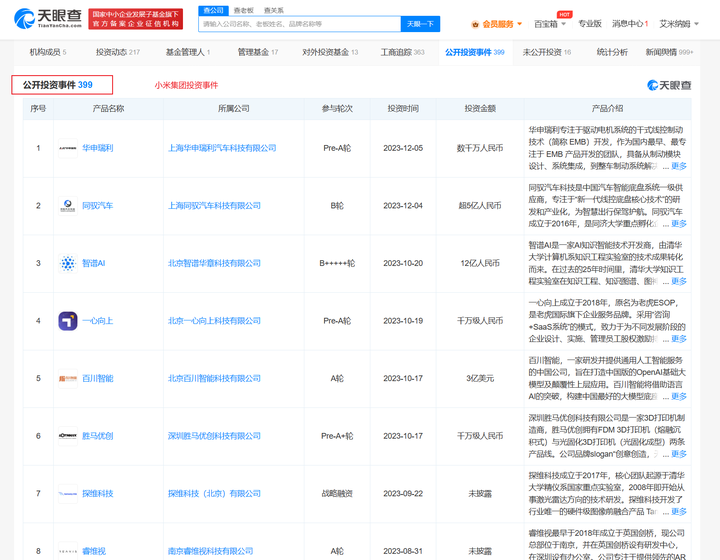720x560 pixels.
Task: Click the 战略融资 round cell
Action: tap(337, 494)
